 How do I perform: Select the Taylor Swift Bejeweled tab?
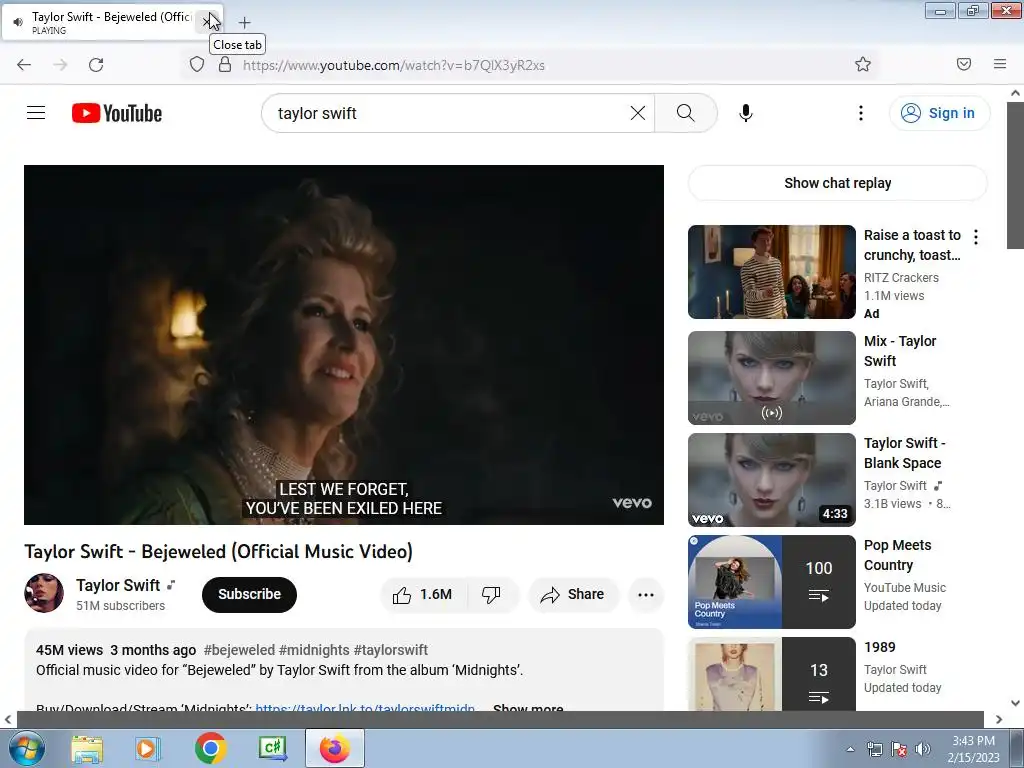pyautogui.click(x=112, y=22)
